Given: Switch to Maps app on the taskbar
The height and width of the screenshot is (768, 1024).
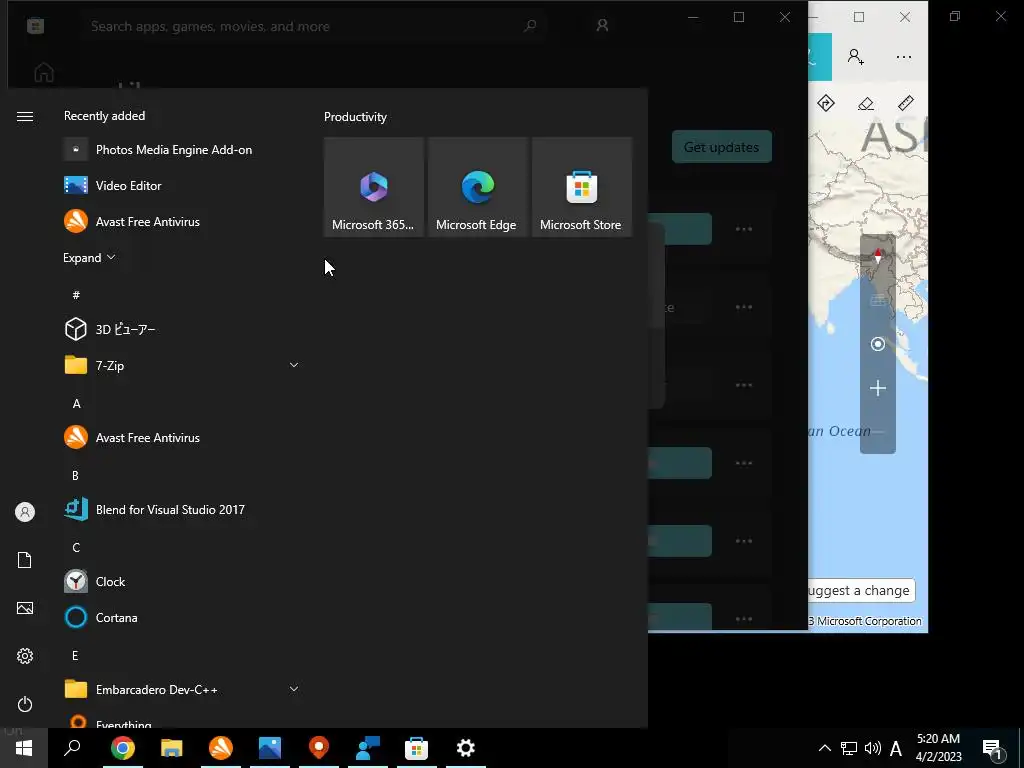Looking at the screenshot, I should (319, 748).
